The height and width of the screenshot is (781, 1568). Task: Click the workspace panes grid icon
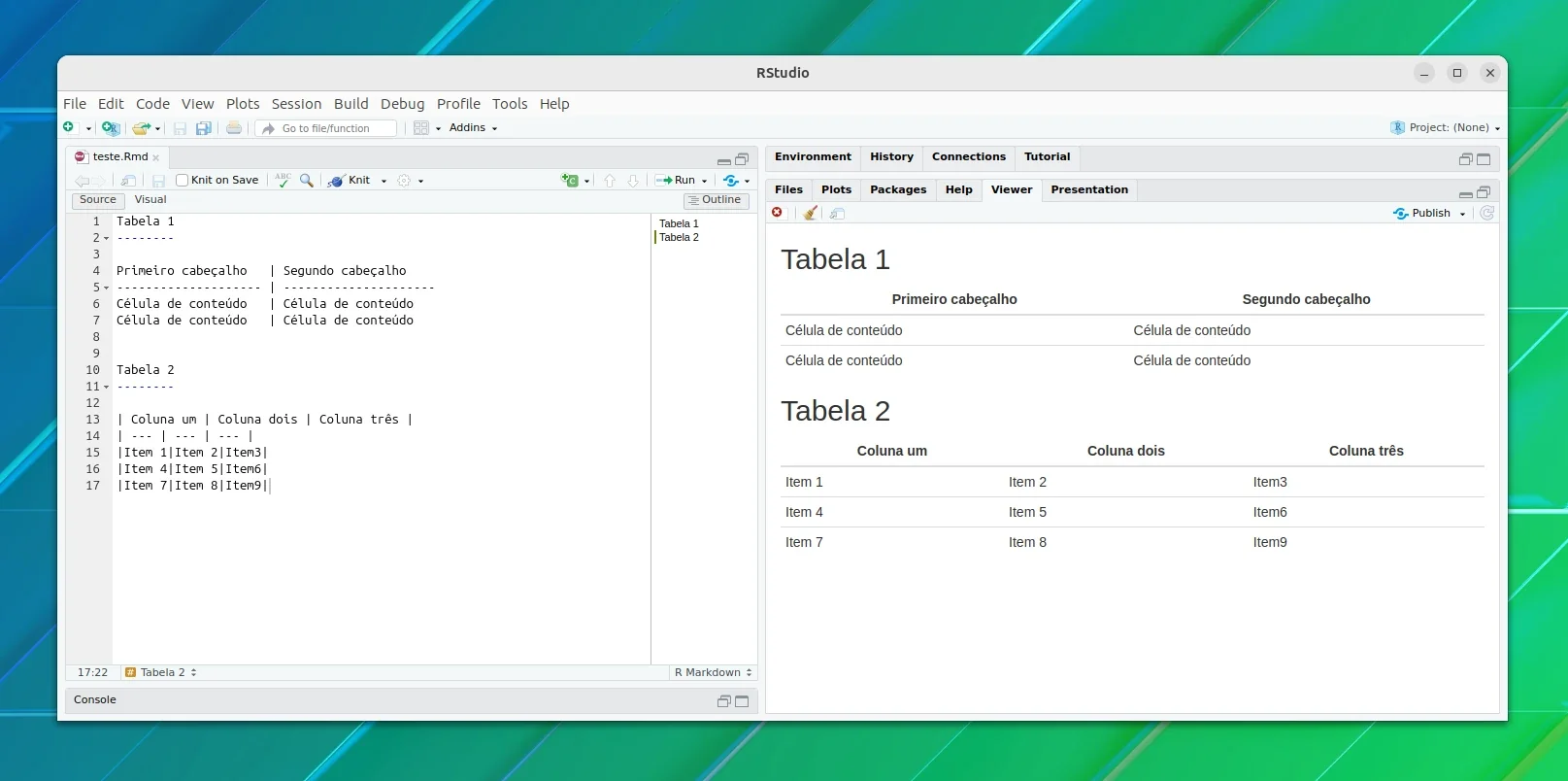click(421, 127)
